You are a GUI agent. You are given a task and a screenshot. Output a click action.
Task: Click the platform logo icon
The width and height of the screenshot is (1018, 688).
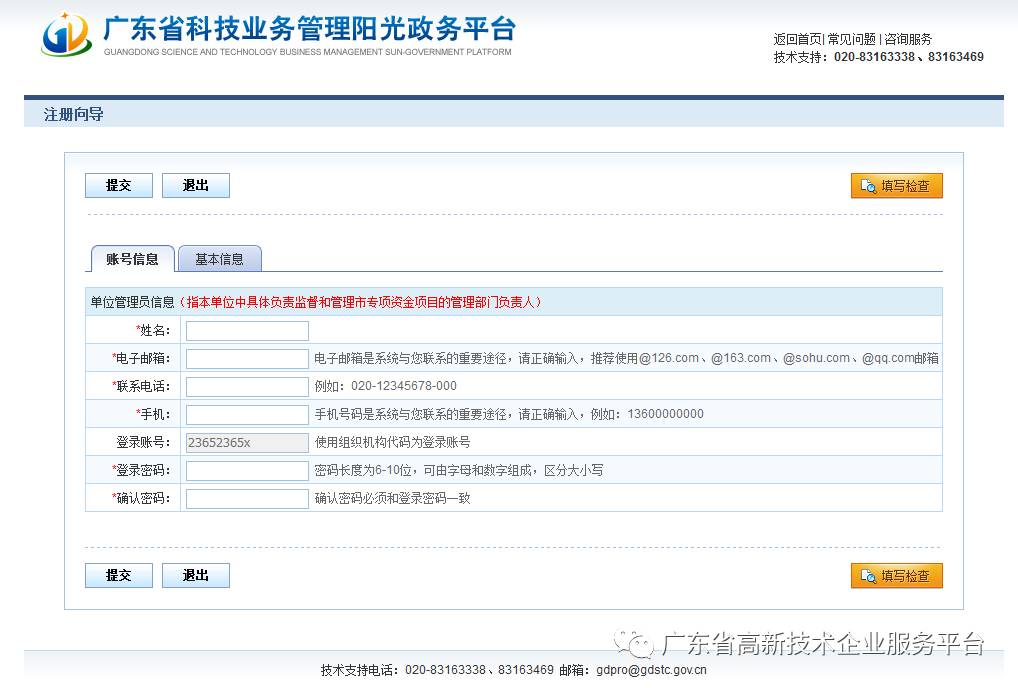[x=66, y=36]
